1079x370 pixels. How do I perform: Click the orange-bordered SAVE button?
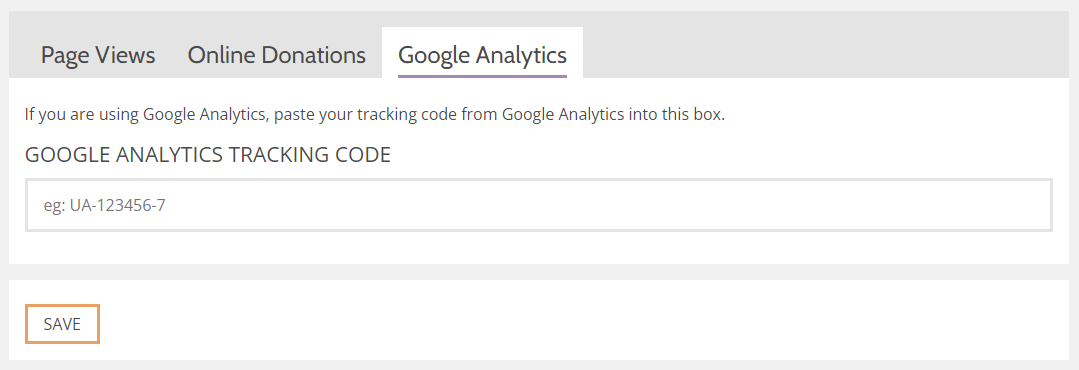[63, 324]
